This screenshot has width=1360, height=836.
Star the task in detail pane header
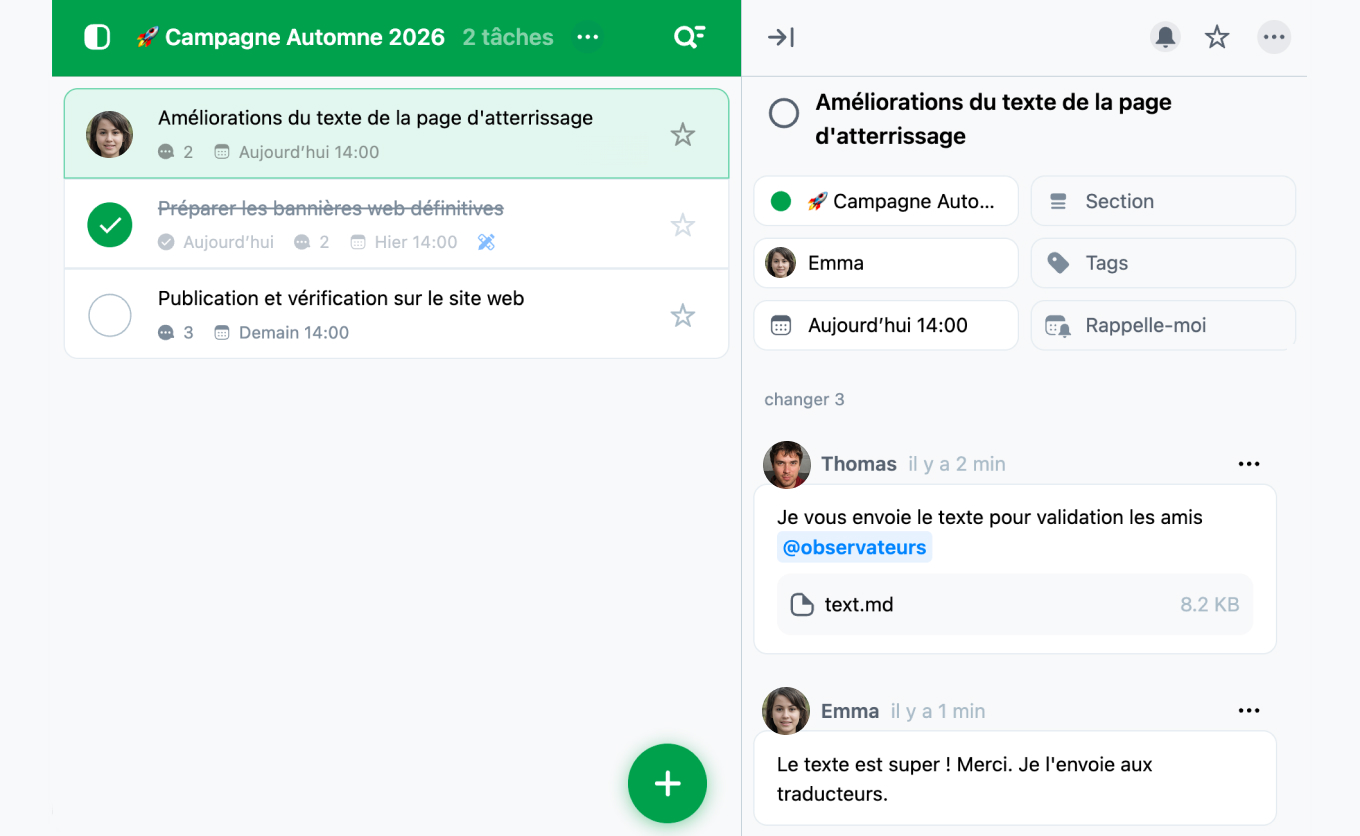click(1217, 38)
